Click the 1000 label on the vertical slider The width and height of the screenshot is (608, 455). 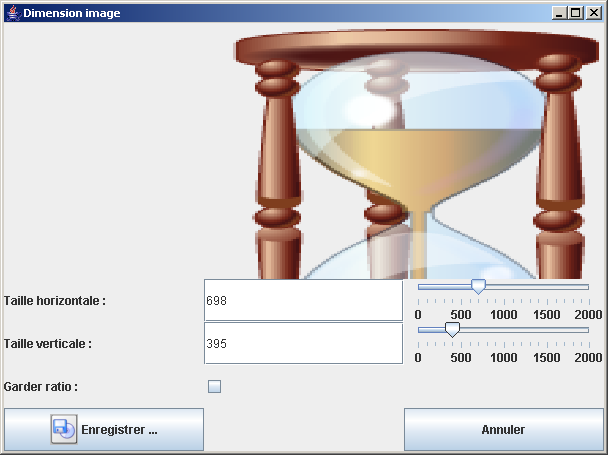pyautogui.click(x=503, y=358)
